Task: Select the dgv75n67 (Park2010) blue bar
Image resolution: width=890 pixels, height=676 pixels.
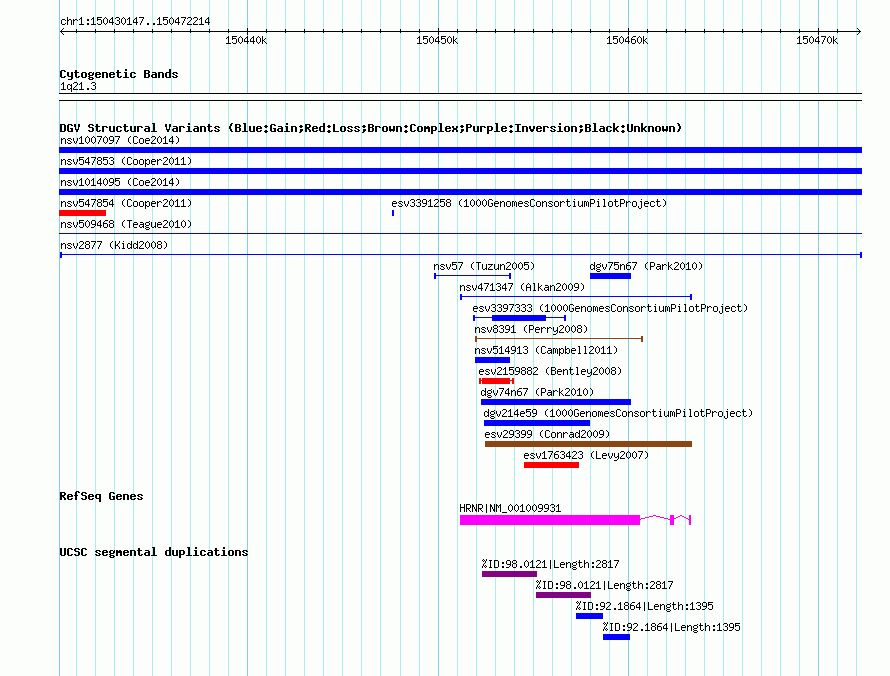Action: [610, 276]
